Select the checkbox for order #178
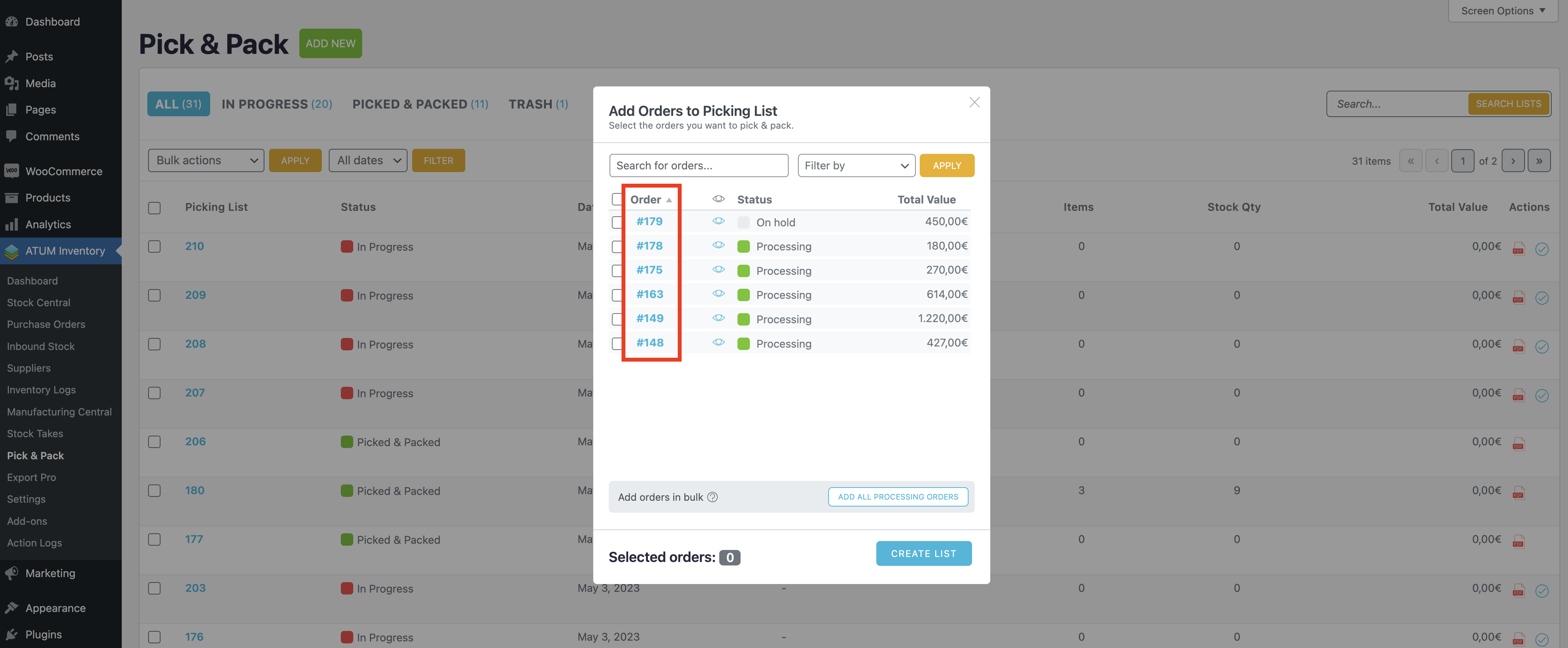1568x648 pixels. pyautogui.click(x=616, y=246)
